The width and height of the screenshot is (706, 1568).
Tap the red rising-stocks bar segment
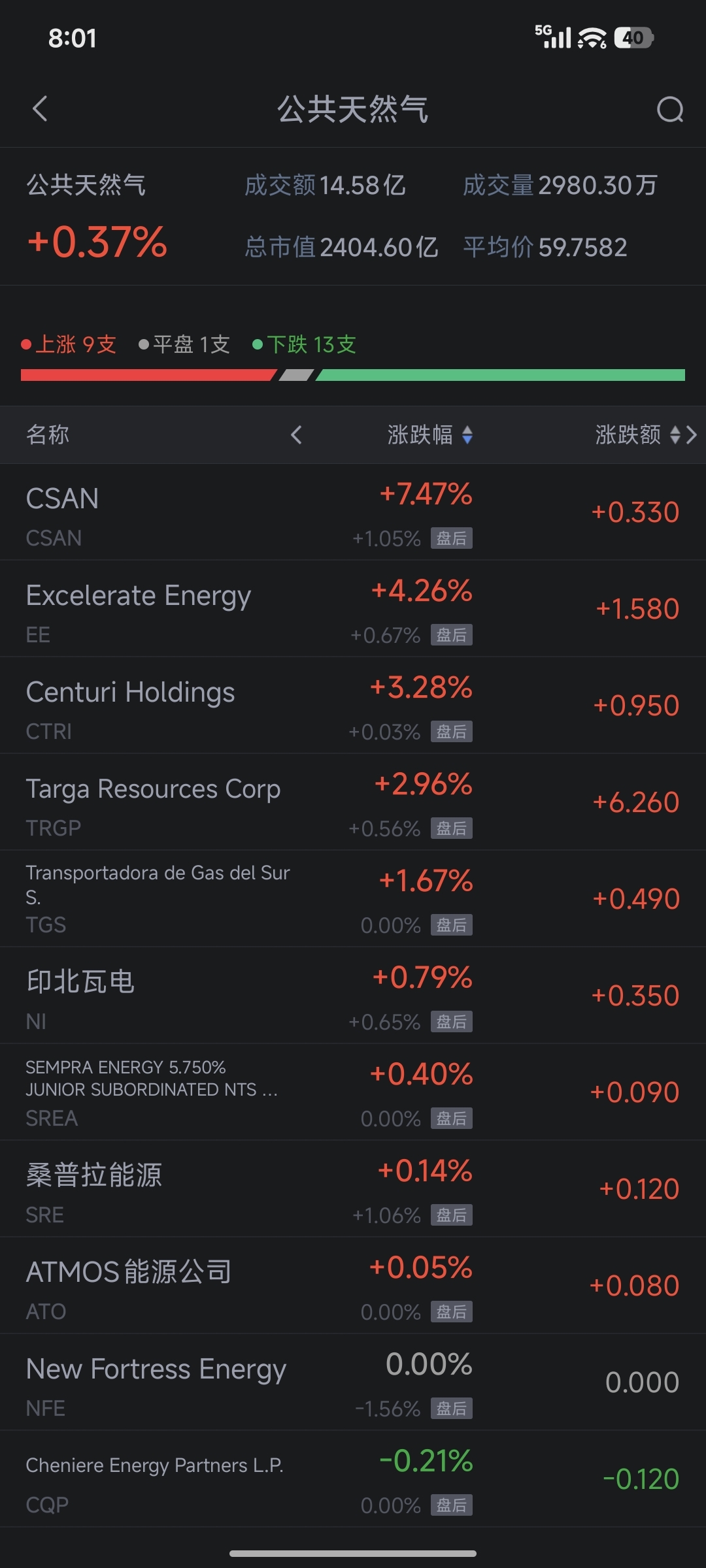click(x=147, y=375)
